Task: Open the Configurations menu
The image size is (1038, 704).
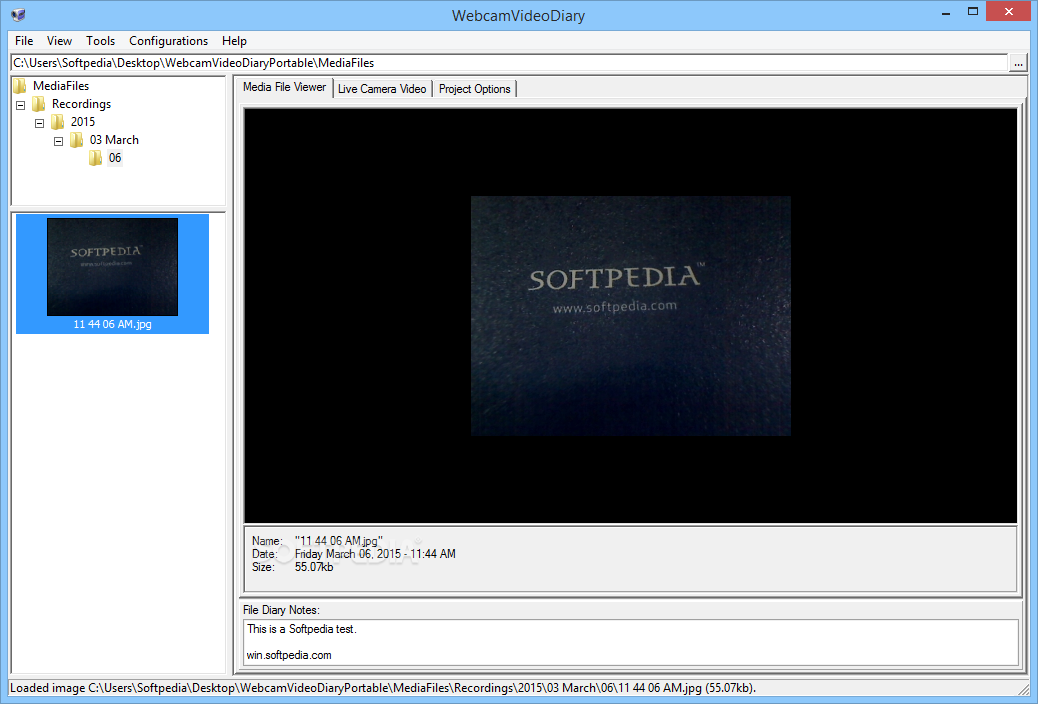Action: coord(168,41)
